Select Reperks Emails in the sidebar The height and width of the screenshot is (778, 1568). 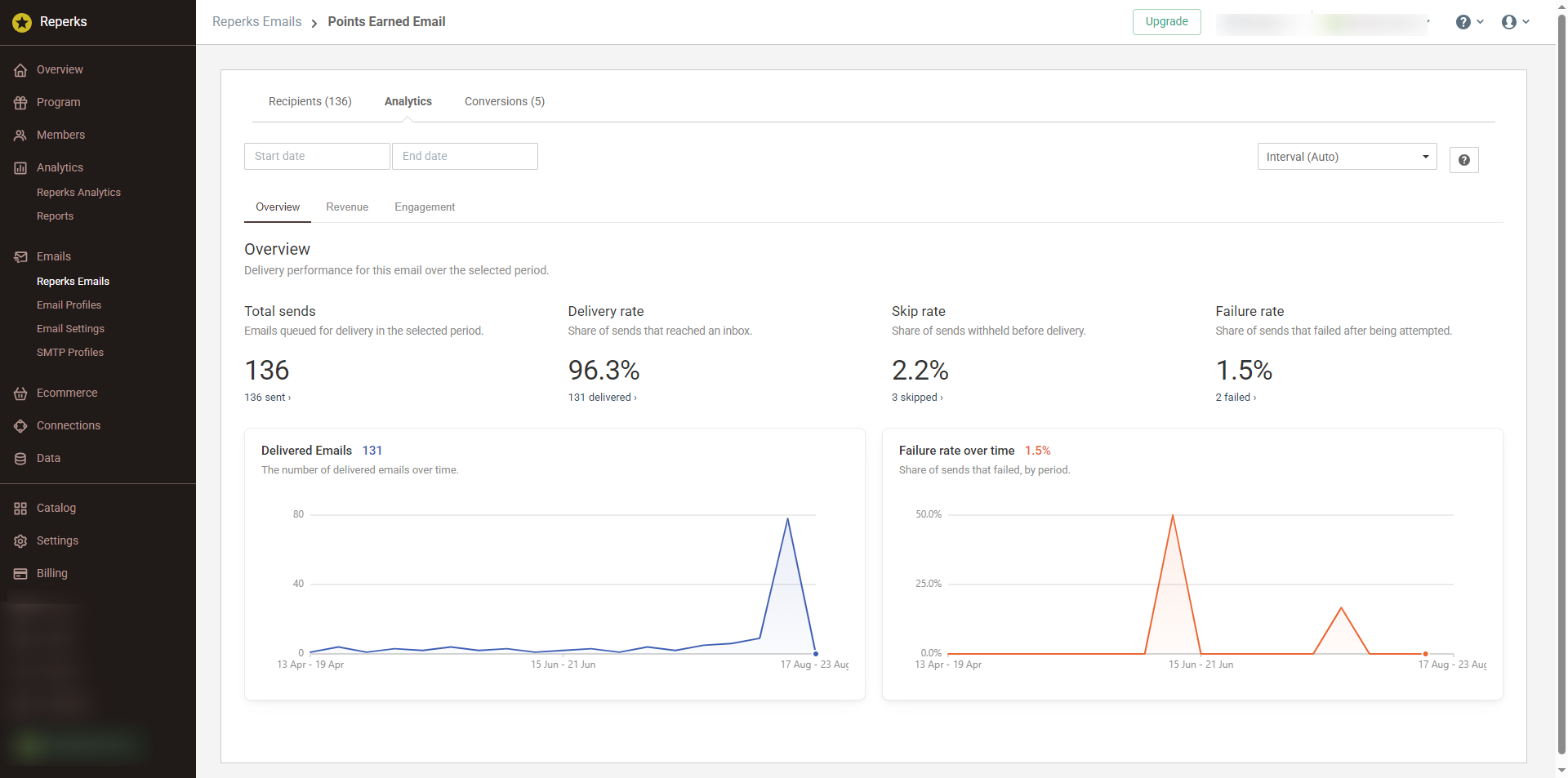[73, 282]
